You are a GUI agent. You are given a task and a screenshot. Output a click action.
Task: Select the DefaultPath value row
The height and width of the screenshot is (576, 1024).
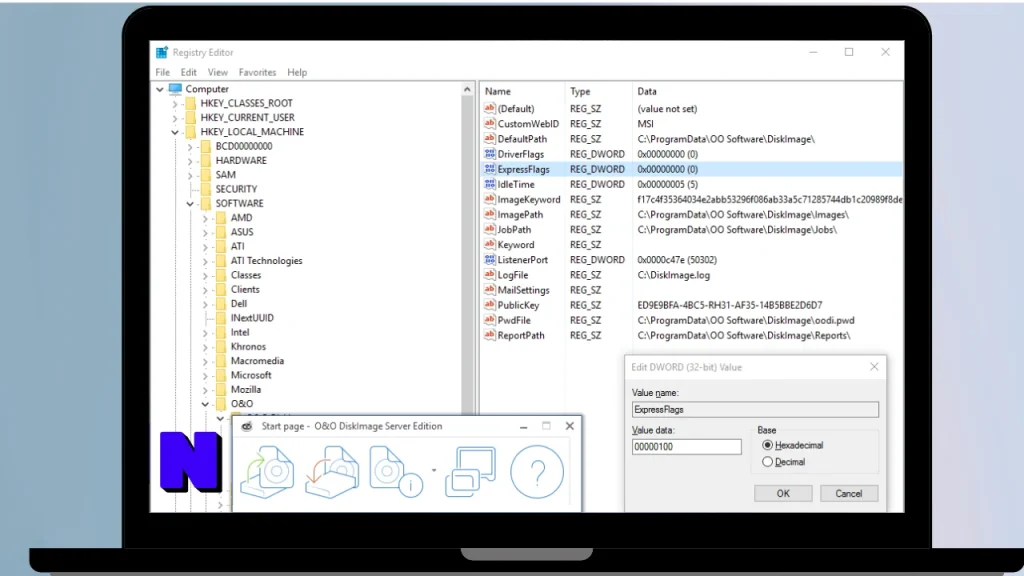coord(692,139)
